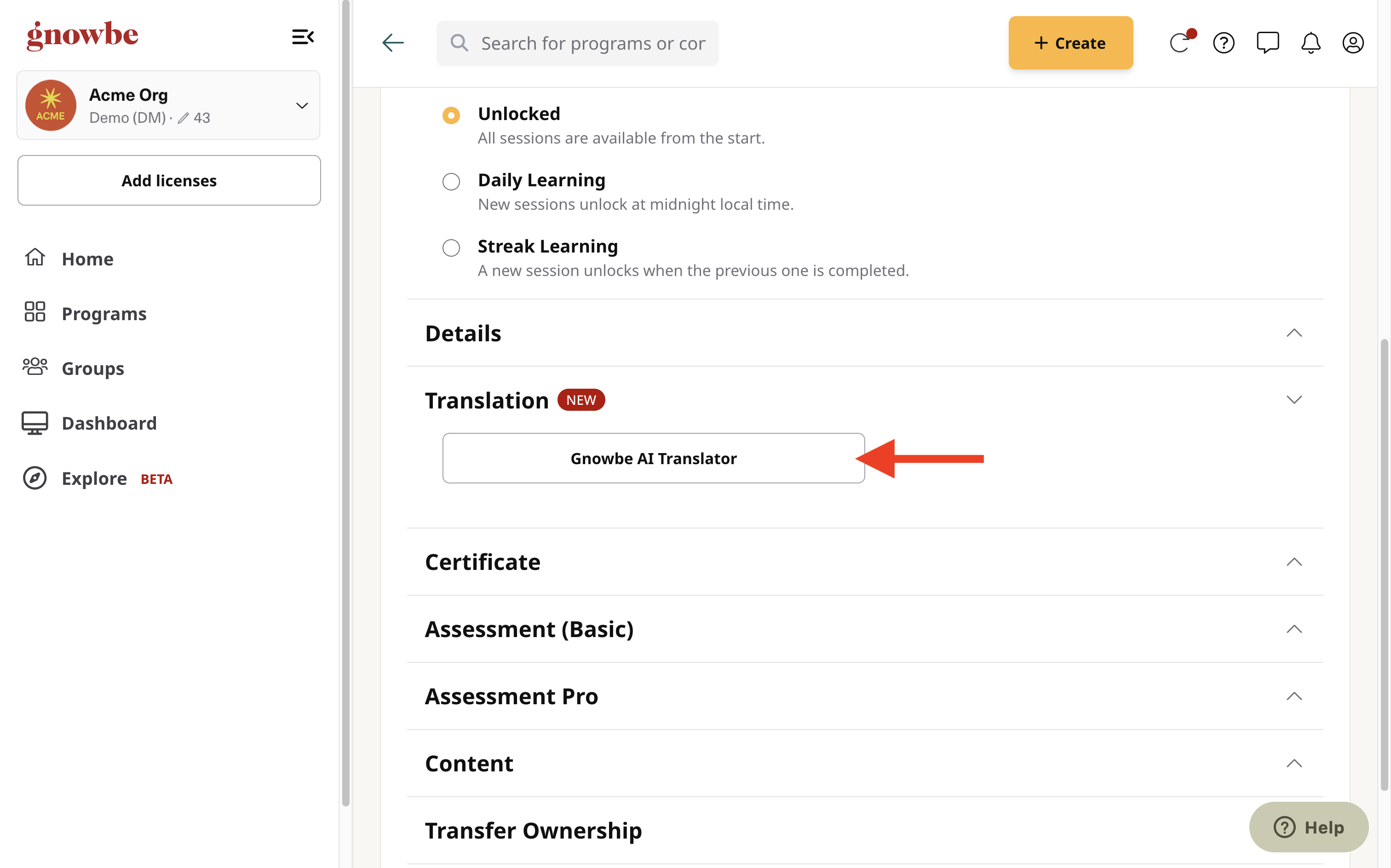
Task: Open the chat messages icon
Action: [x=1268, y=42]
